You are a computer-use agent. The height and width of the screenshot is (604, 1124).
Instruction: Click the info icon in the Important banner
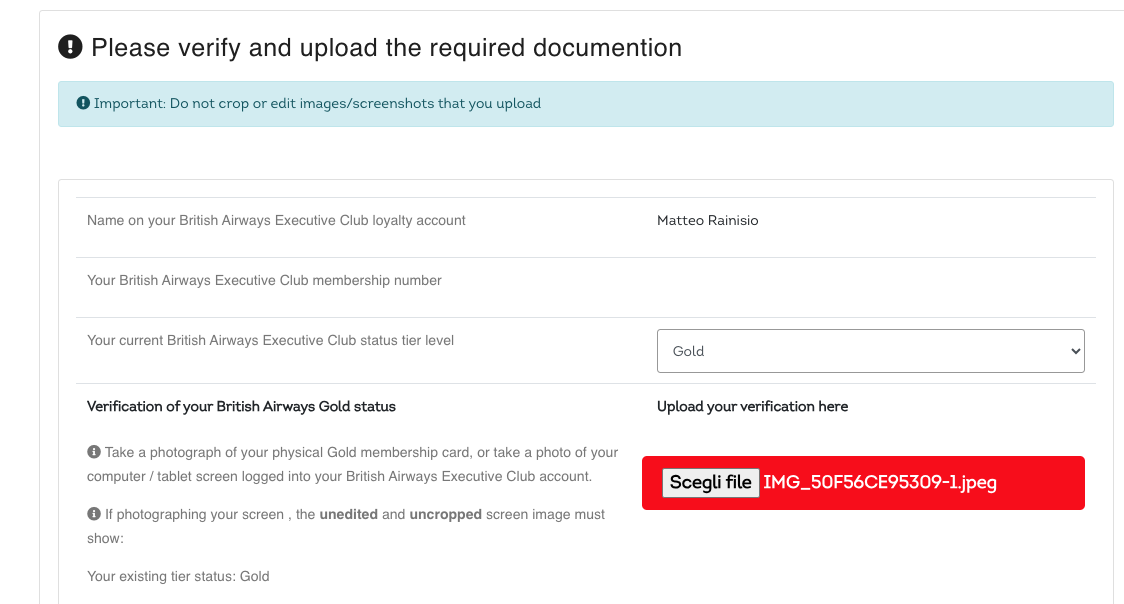coord(83,103)
